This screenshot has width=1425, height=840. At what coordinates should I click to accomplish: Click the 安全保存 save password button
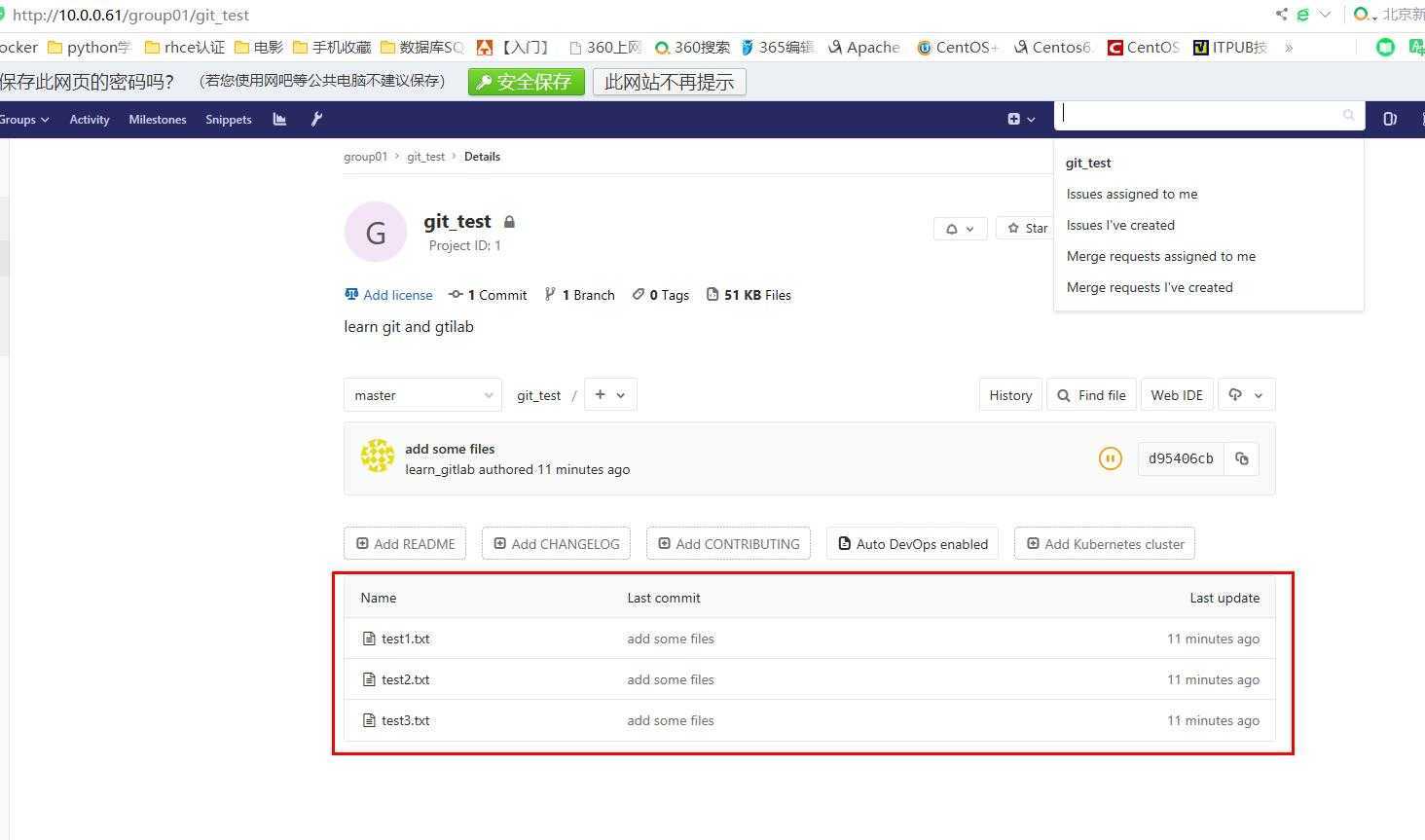(527, 82)
